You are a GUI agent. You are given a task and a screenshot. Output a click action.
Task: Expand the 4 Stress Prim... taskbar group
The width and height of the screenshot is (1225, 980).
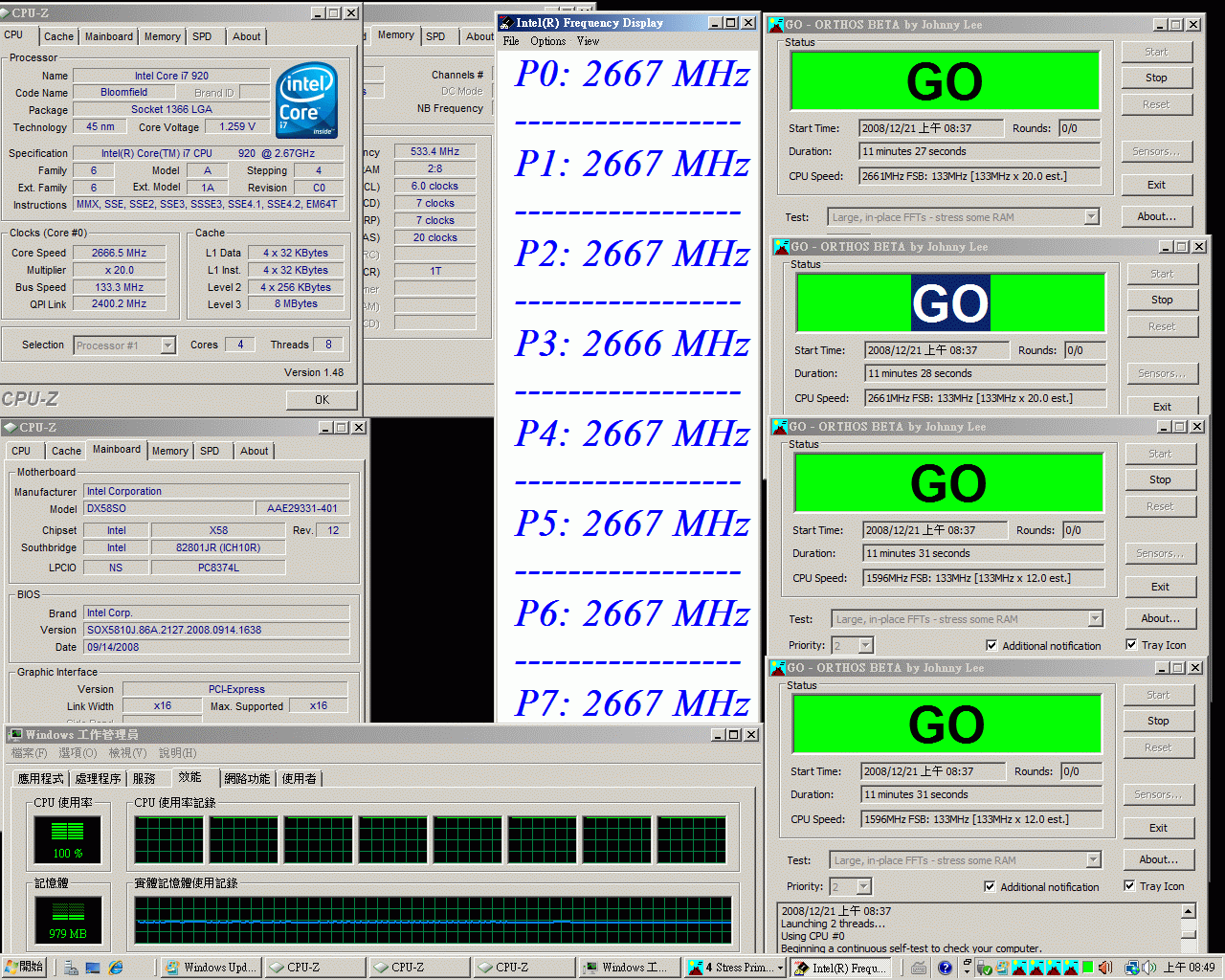[x=781, y=969]
